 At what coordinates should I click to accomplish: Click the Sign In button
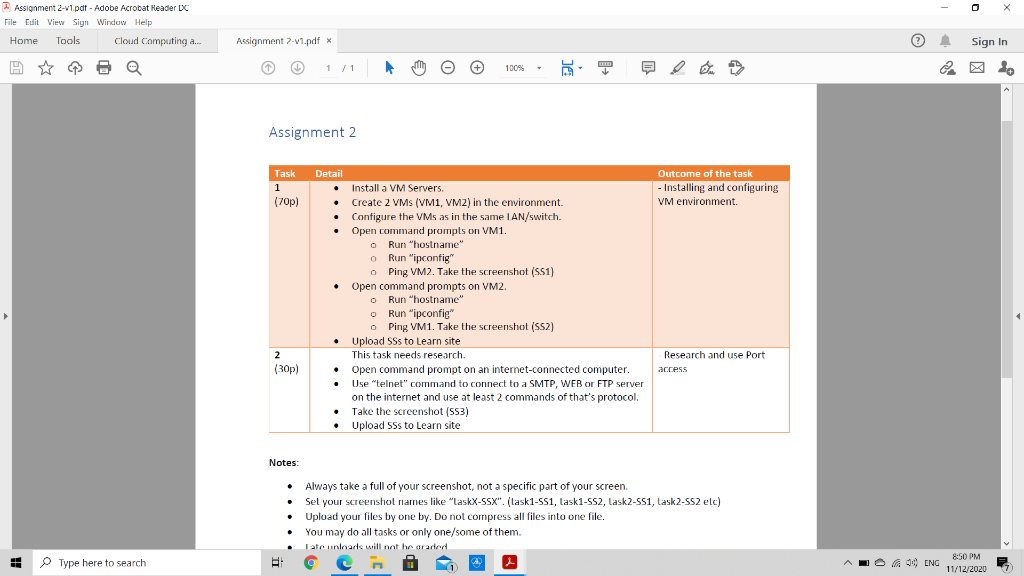[x=989, y=41]
